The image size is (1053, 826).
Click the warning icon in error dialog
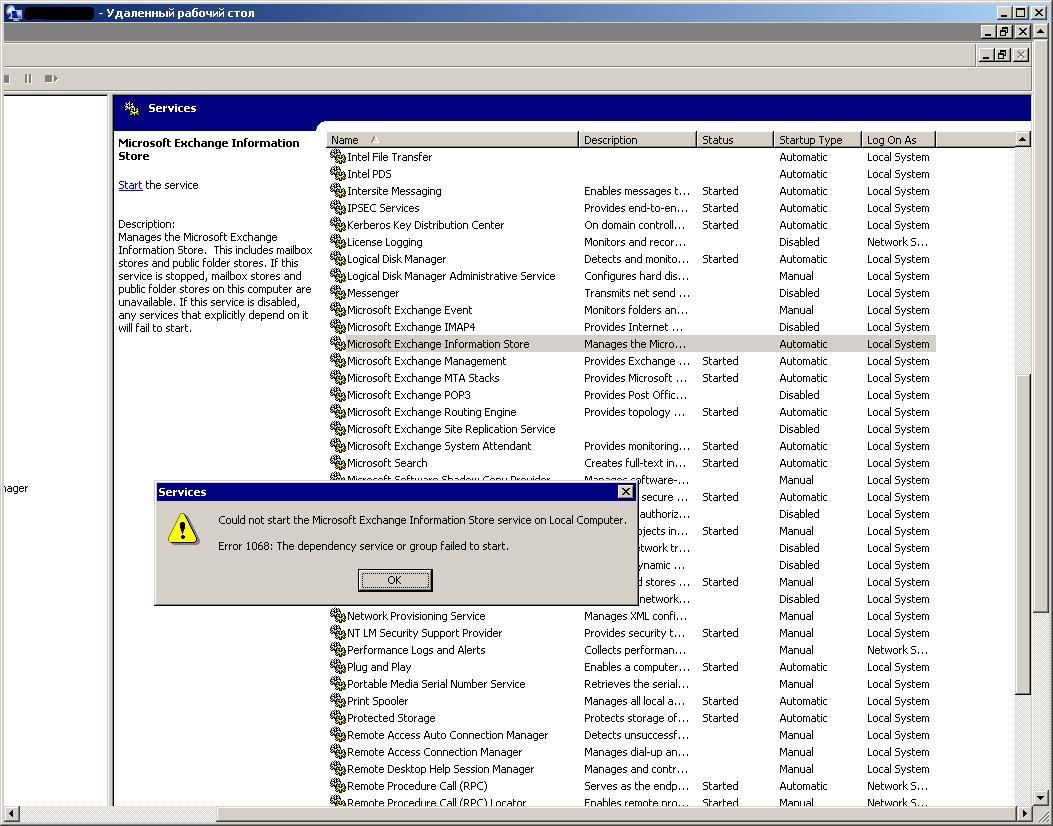[x=182, y=529]
